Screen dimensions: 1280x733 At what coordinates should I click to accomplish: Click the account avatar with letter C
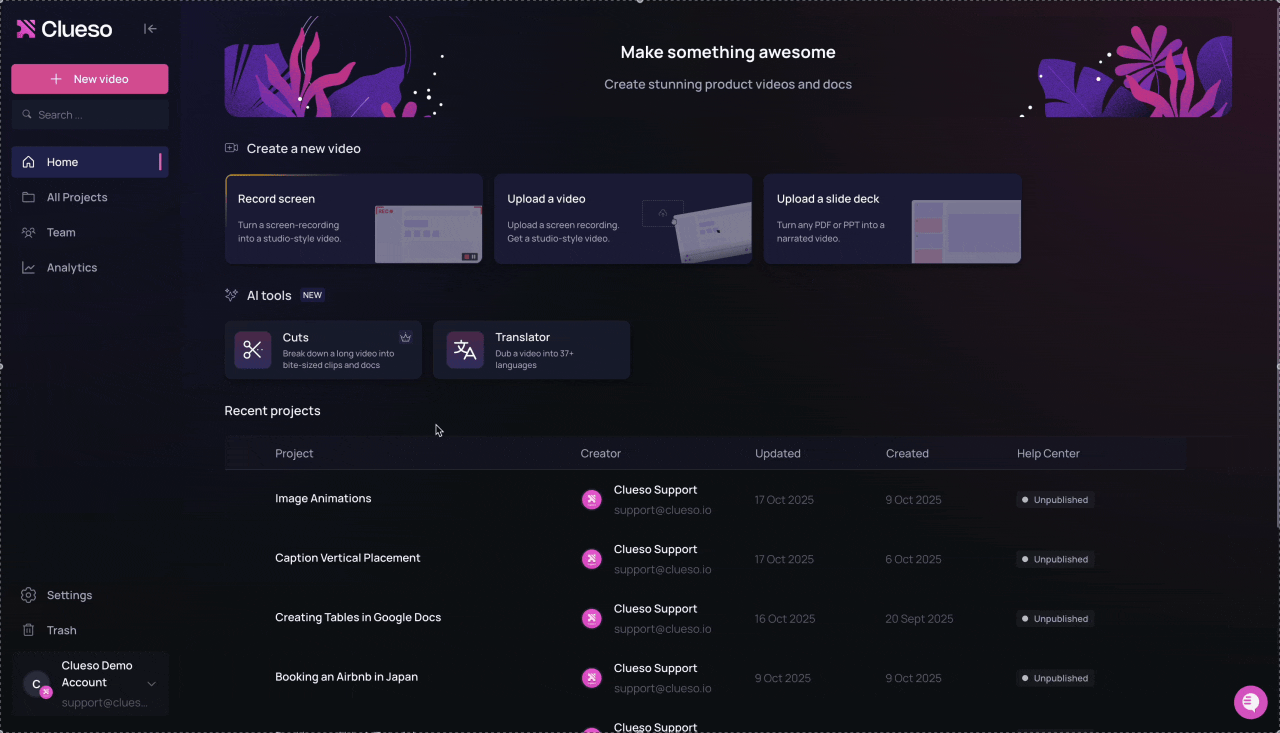tap(36, 684)
